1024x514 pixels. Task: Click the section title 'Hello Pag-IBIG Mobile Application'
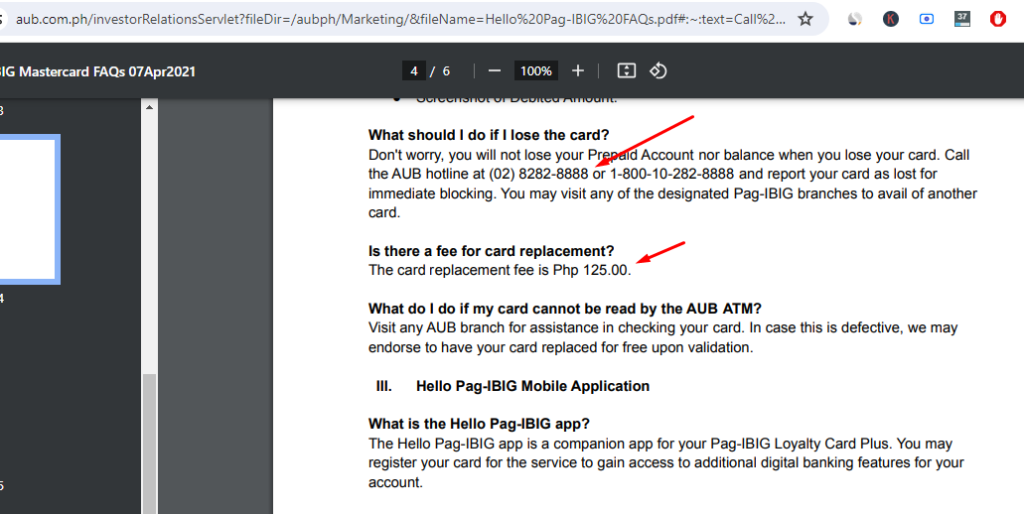coord(533,386)
